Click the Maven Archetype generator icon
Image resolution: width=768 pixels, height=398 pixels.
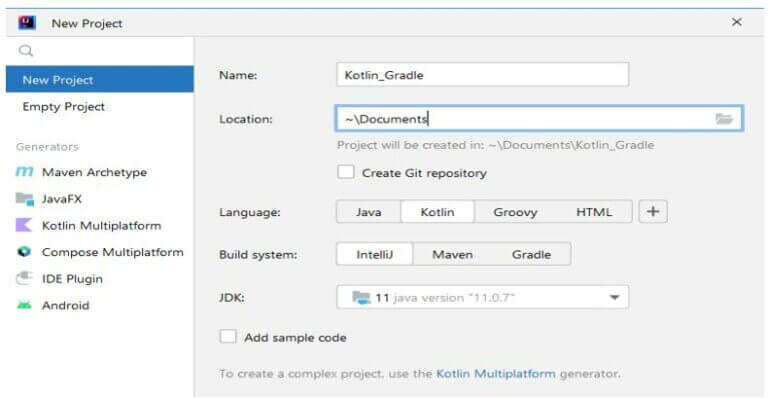[x=24, y=172]
